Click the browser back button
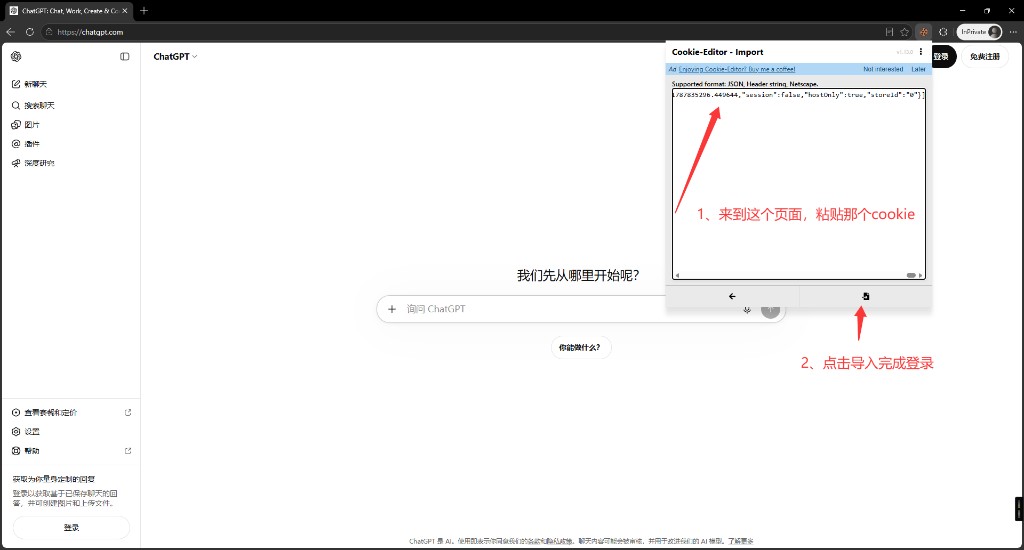This screenshot has width=1024, height=550. point(10,31)
